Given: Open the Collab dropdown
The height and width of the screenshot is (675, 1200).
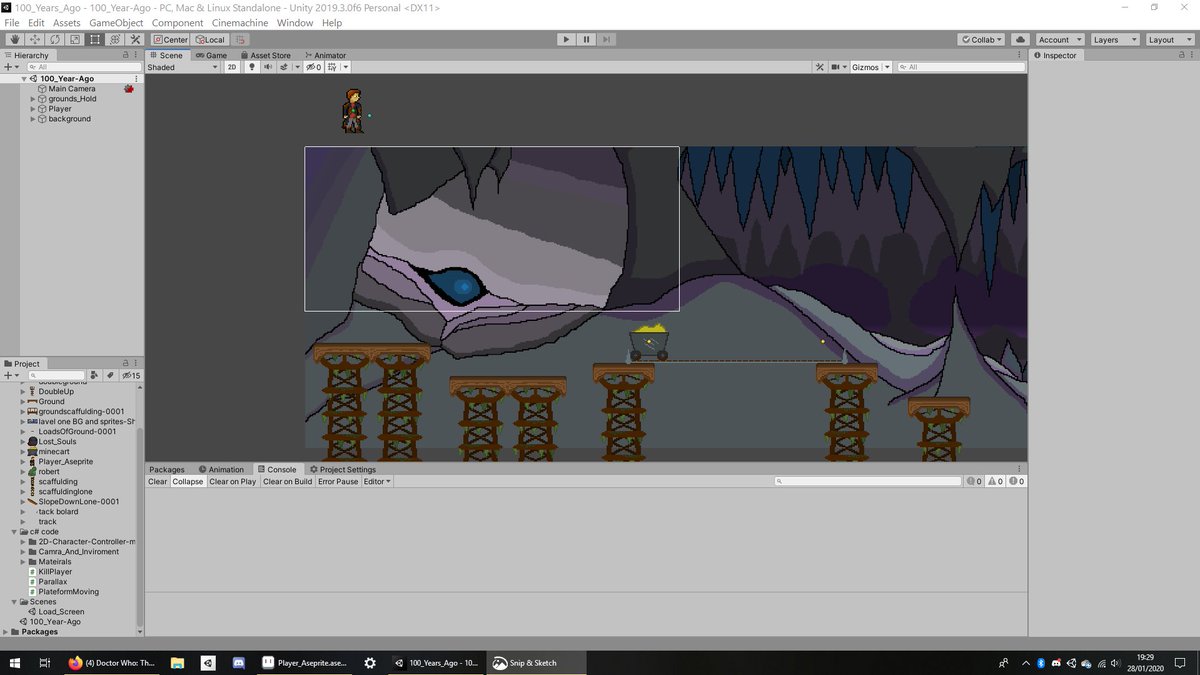Looking at the screenshot, I should 982,39.
